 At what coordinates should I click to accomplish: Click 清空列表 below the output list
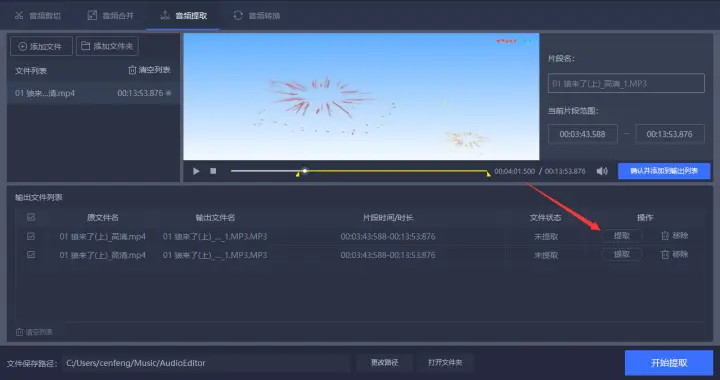34,332
